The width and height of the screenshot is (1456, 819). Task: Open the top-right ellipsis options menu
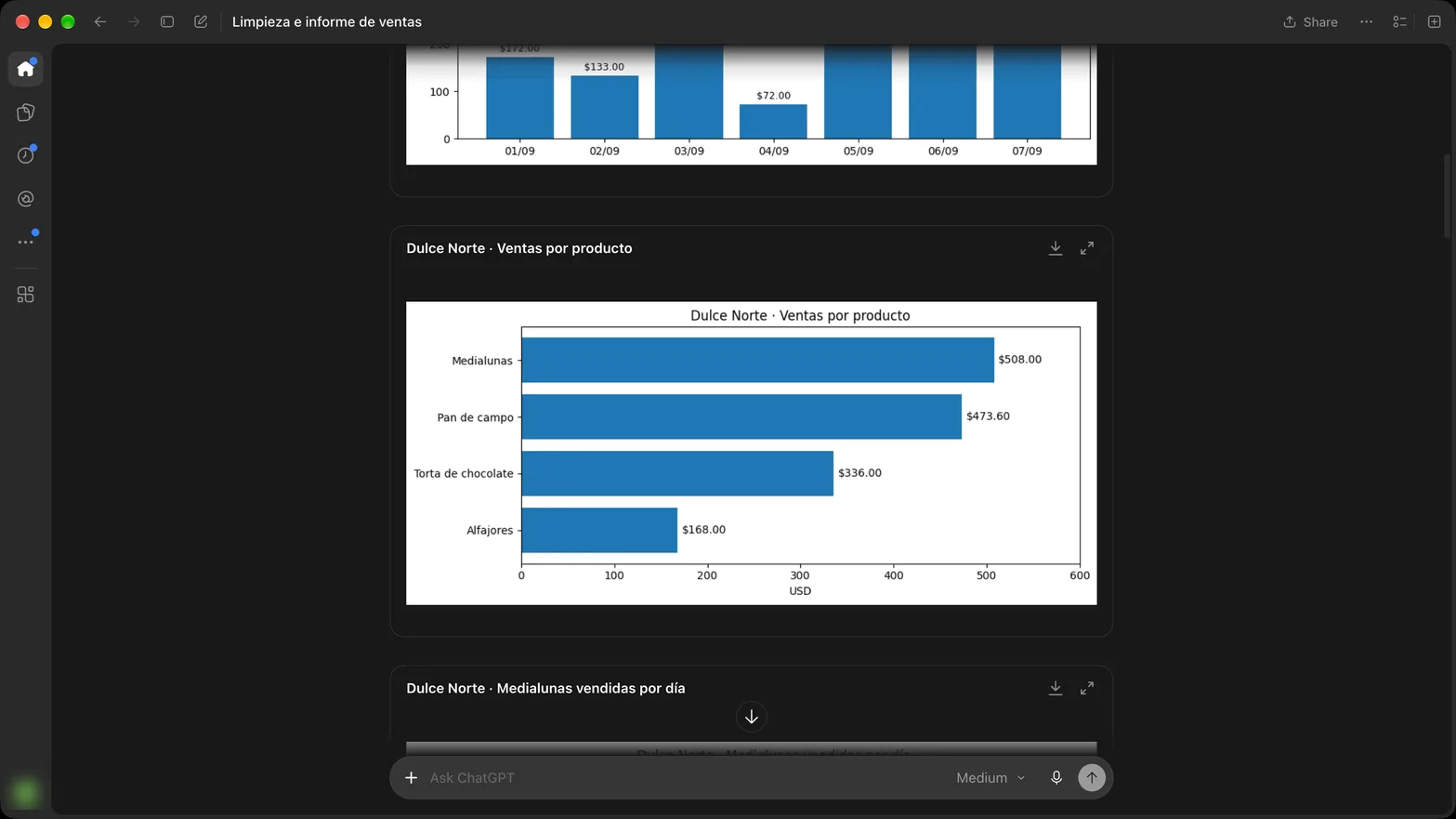pos(1366,21)
